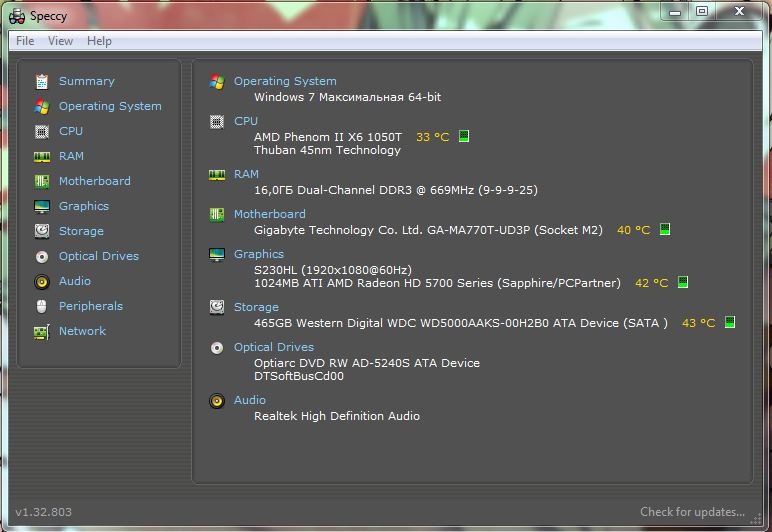Click the Peripherals mouse icon in sidebar

point(42,306)
